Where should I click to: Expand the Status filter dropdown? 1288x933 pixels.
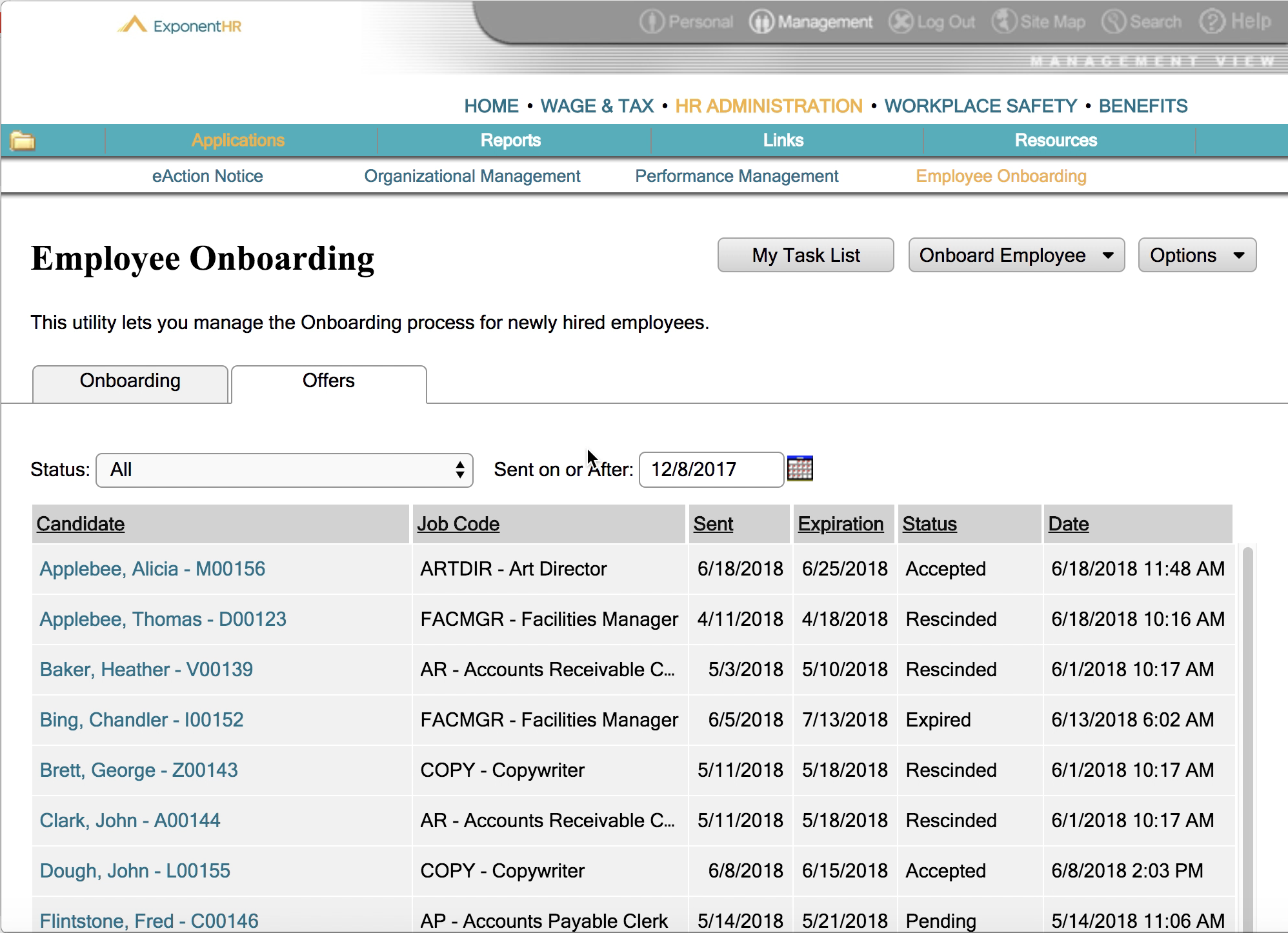[x=284, y=470]
